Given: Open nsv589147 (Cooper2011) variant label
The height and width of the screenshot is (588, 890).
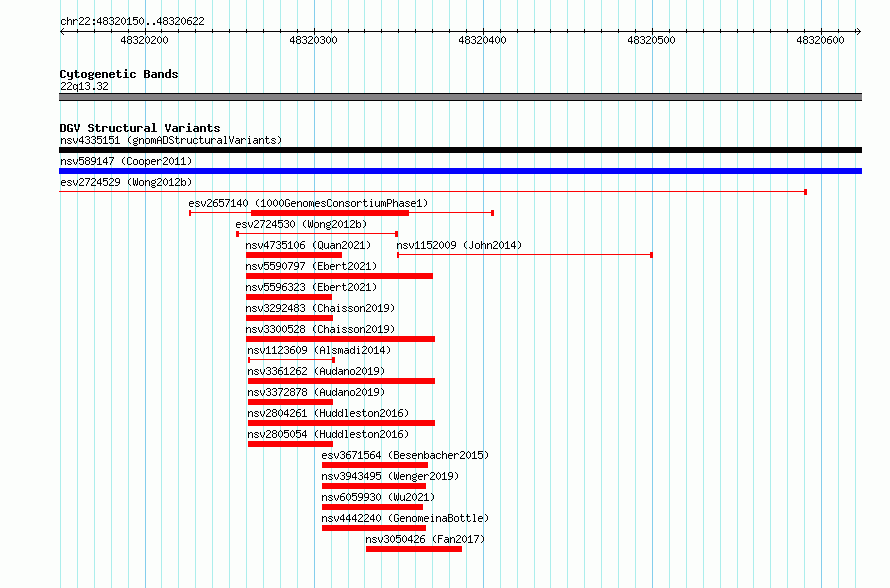Looking at the screenshot, I should (126, 161).
